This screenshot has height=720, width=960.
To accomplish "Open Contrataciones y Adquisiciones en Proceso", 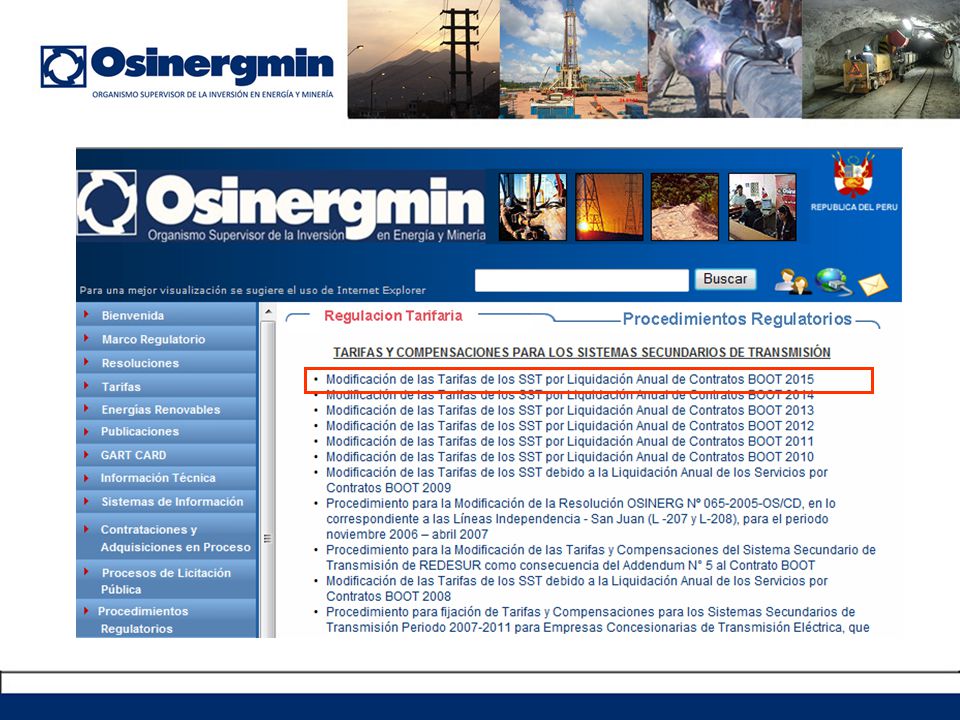I will 176,538.
